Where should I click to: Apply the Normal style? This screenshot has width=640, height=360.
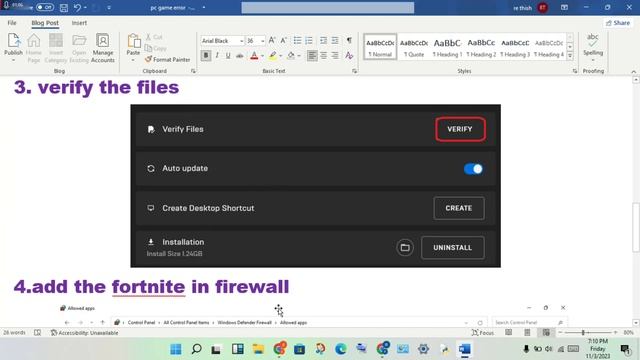(380, 47)
